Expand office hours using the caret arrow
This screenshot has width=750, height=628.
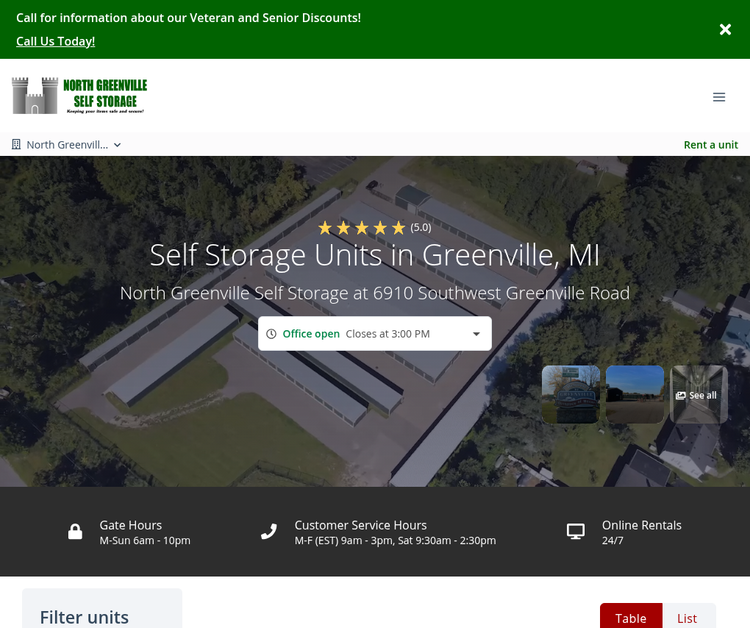click(x=476, y=334)
